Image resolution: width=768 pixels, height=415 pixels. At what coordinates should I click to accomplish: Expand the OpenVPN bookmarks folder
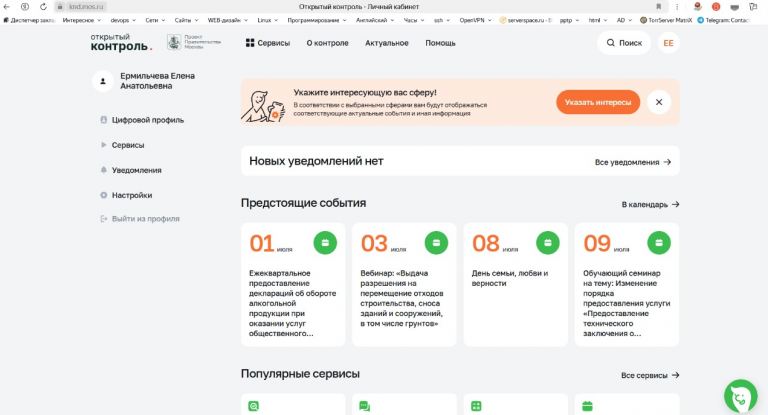475,21
